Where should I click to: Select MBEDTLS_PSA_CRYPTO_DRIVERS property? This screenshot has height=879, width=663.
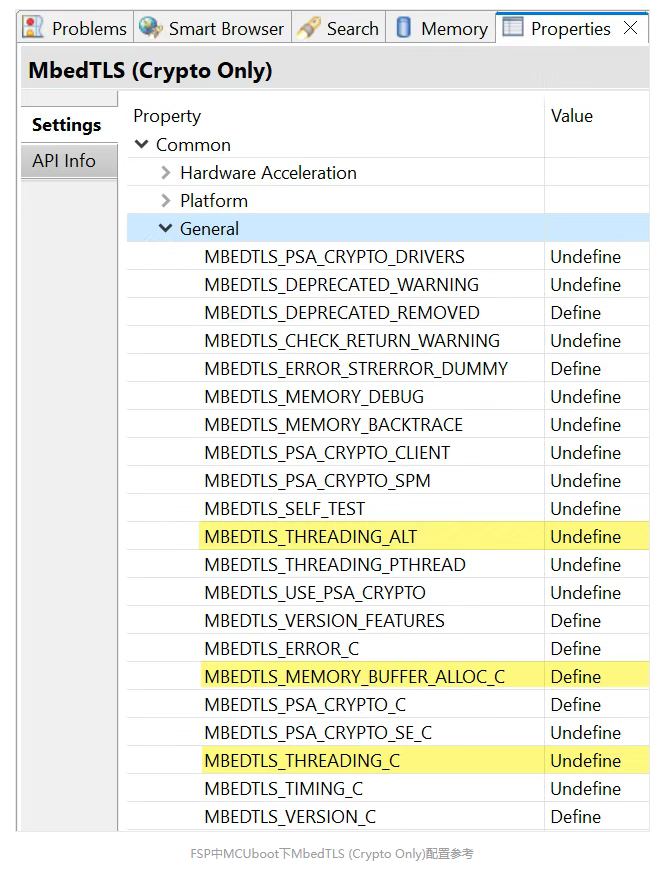335,257
